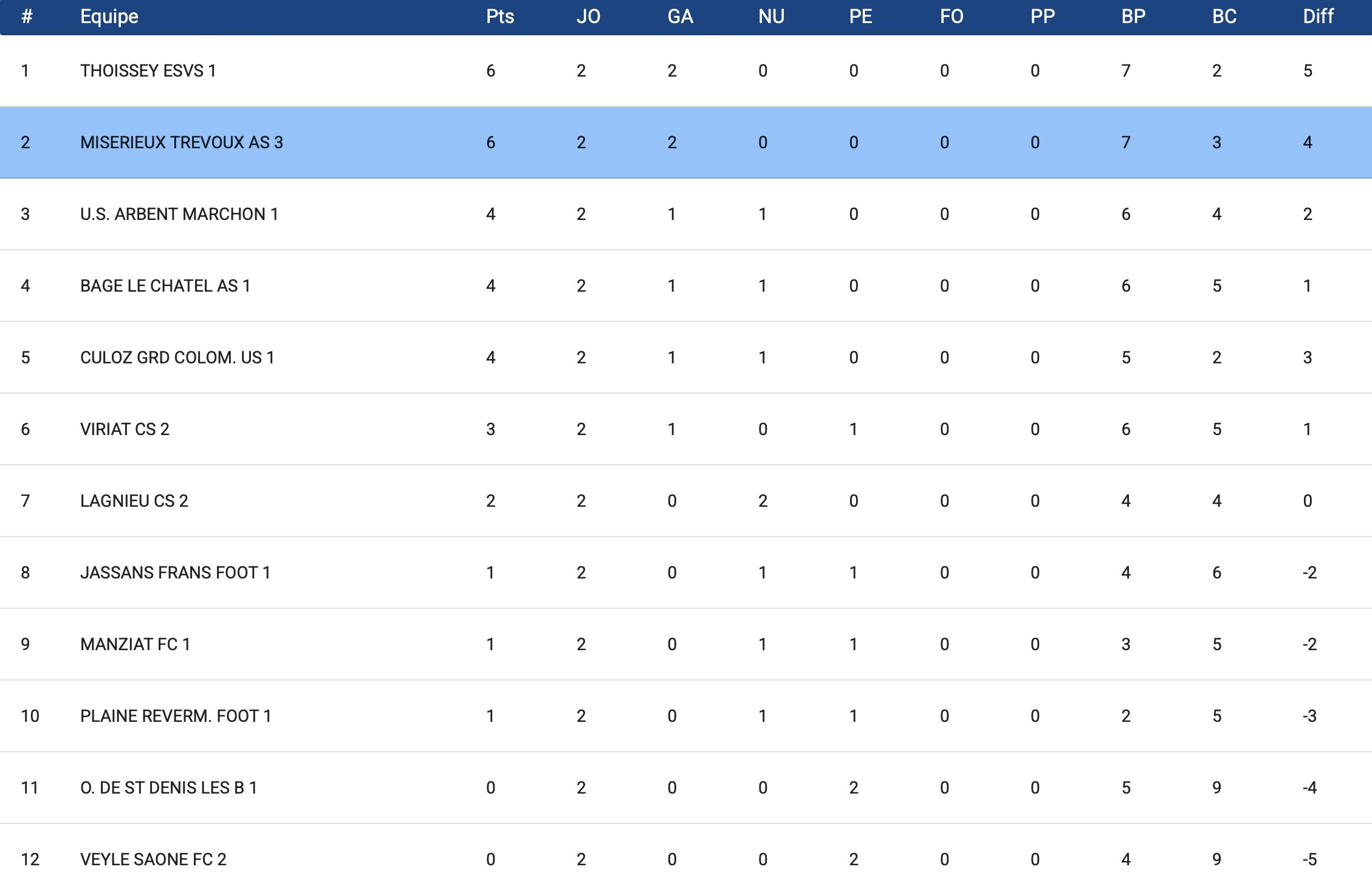The image size is (1372, 892).
Task: Click the Equipe column header
Action: click(x=109, y=16)
